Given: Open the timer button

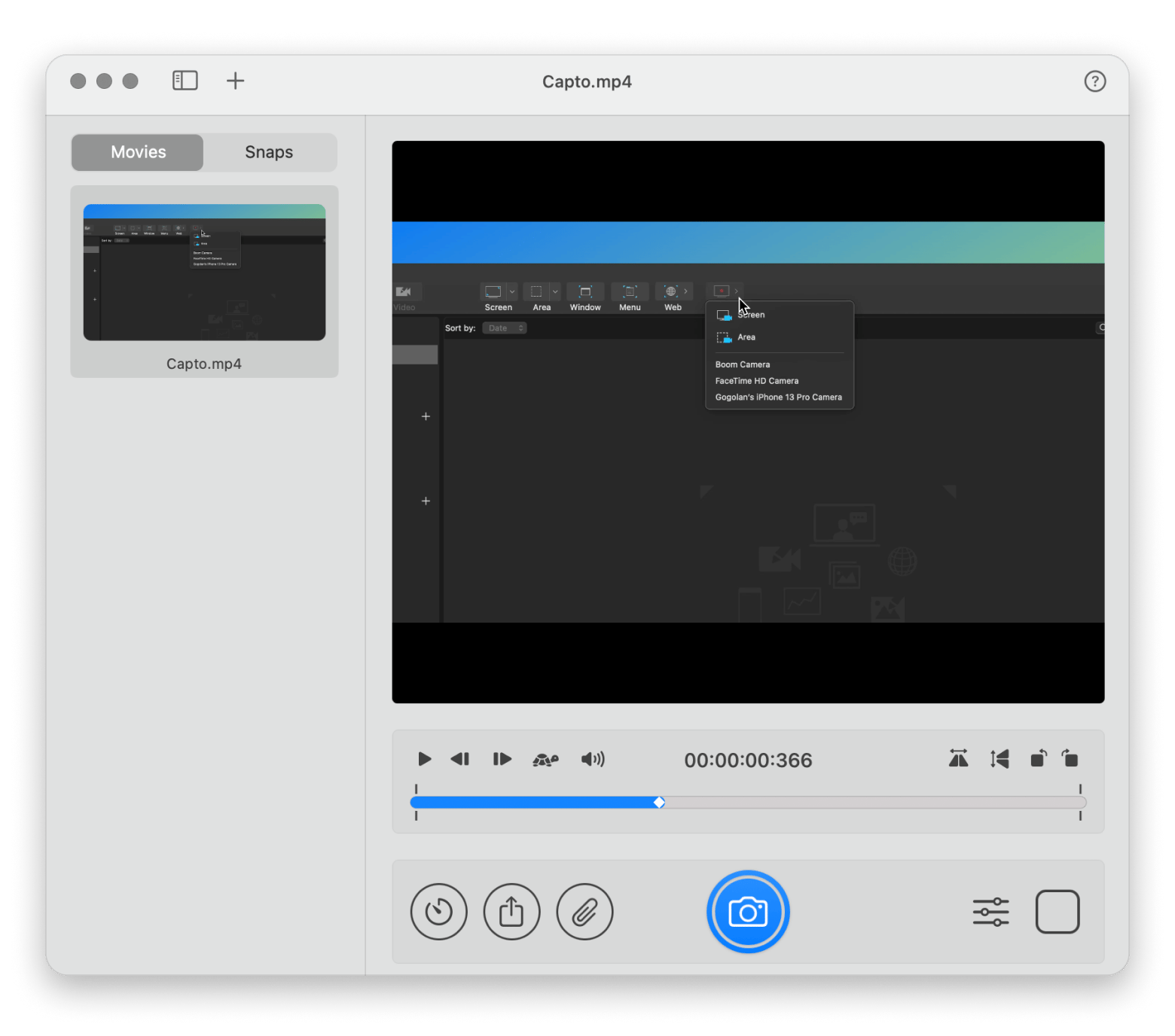Looking at the screenshot, I should 439,912.
